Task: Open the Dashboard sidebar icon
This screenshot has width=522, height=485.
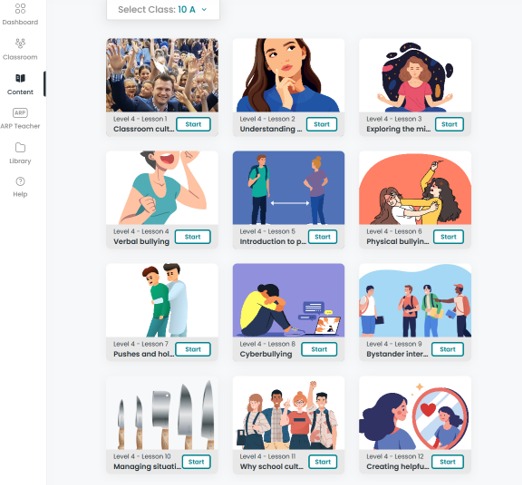Action: coord(20,9)
